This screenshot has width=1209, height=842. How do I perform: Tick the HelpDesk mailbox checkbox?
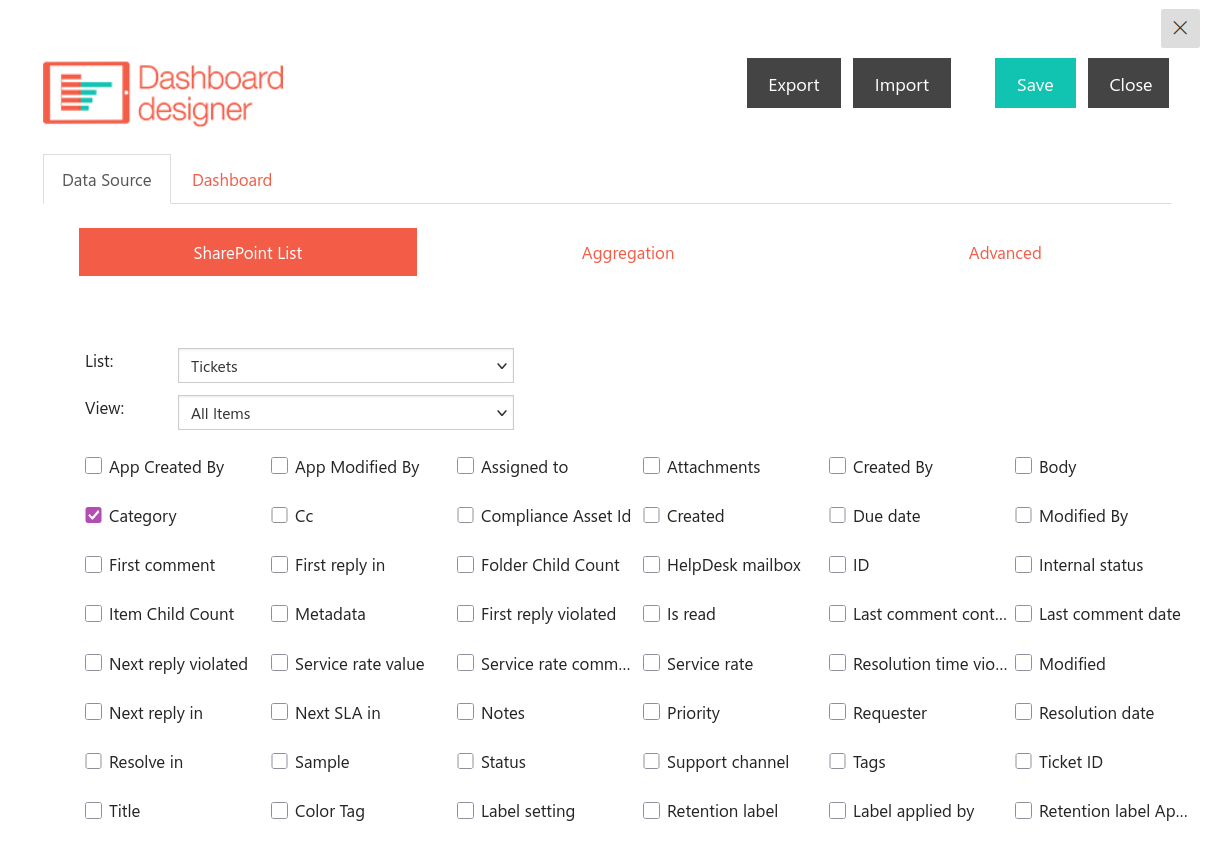[x=651, y=564]
